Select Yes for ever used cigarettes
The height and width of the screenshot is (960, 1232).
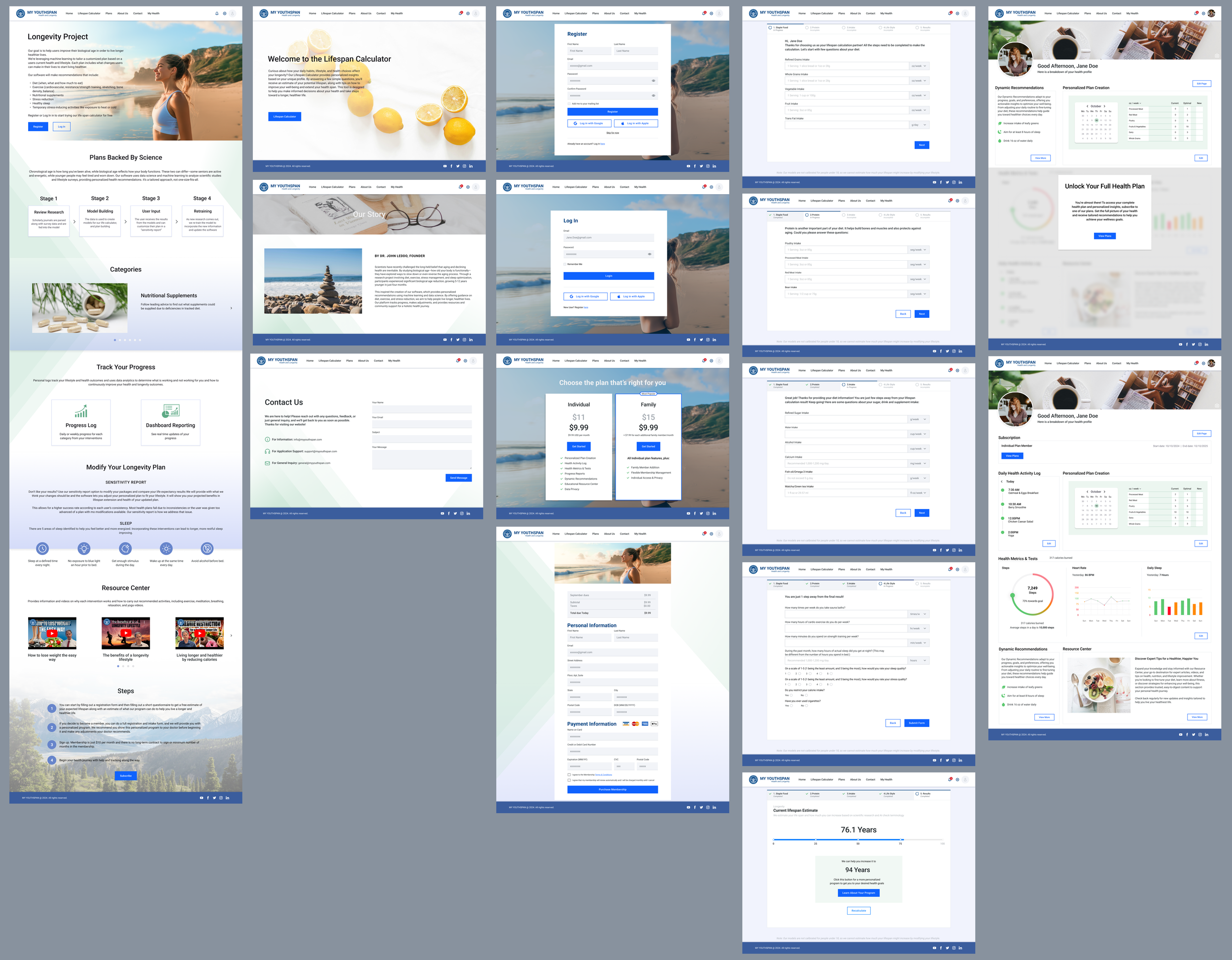coord(791,706)
